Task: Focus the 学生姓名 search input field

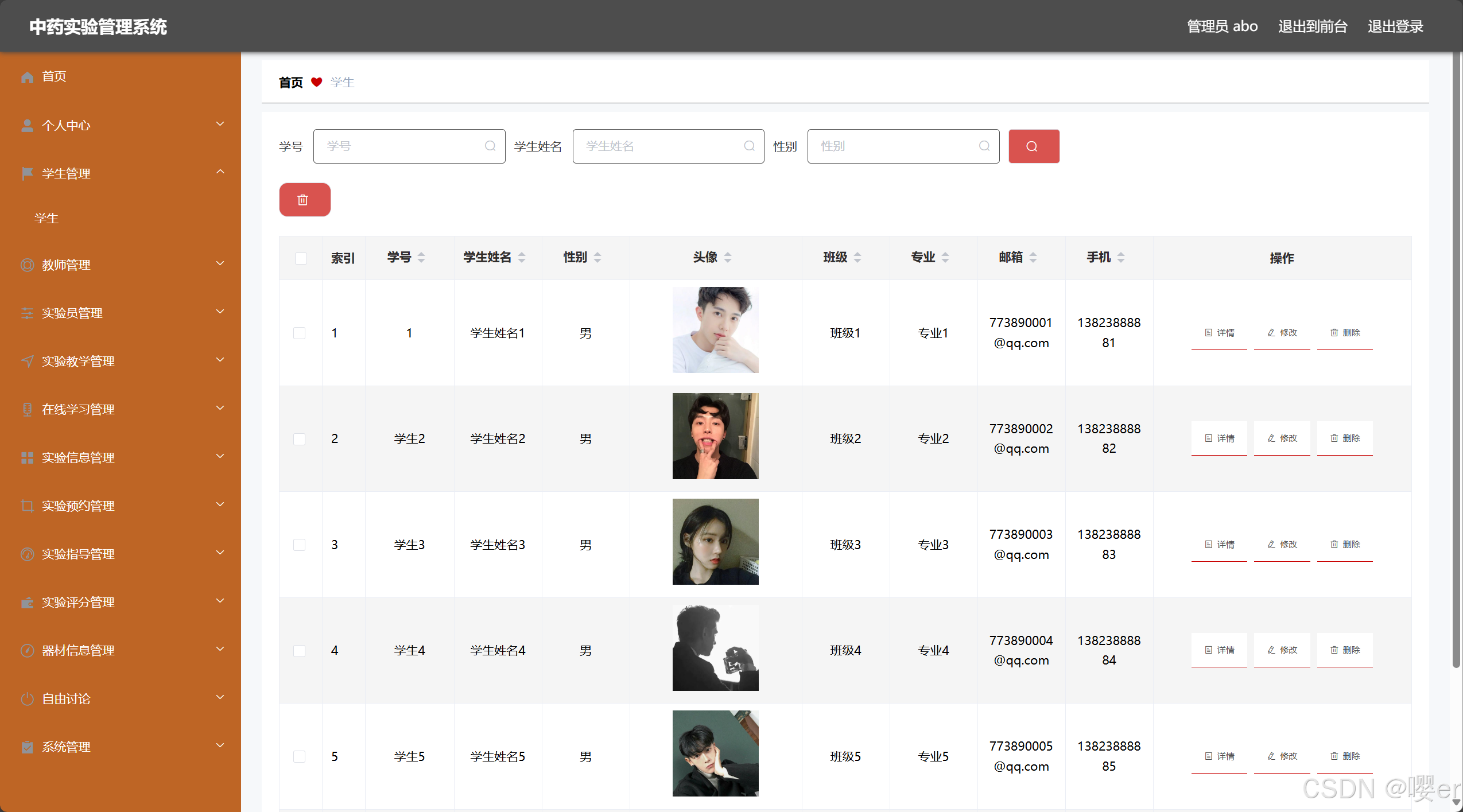Action: [x=668, y=146]
